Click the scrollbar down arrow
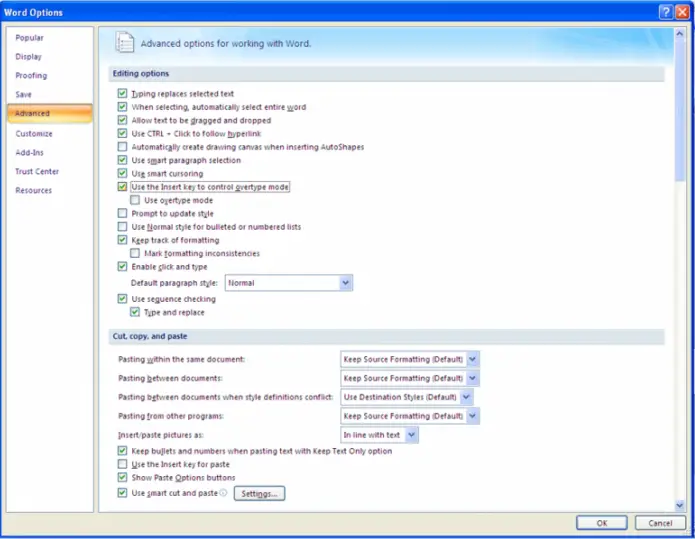The height and width of the screenshot is (539, 695). 679,505
